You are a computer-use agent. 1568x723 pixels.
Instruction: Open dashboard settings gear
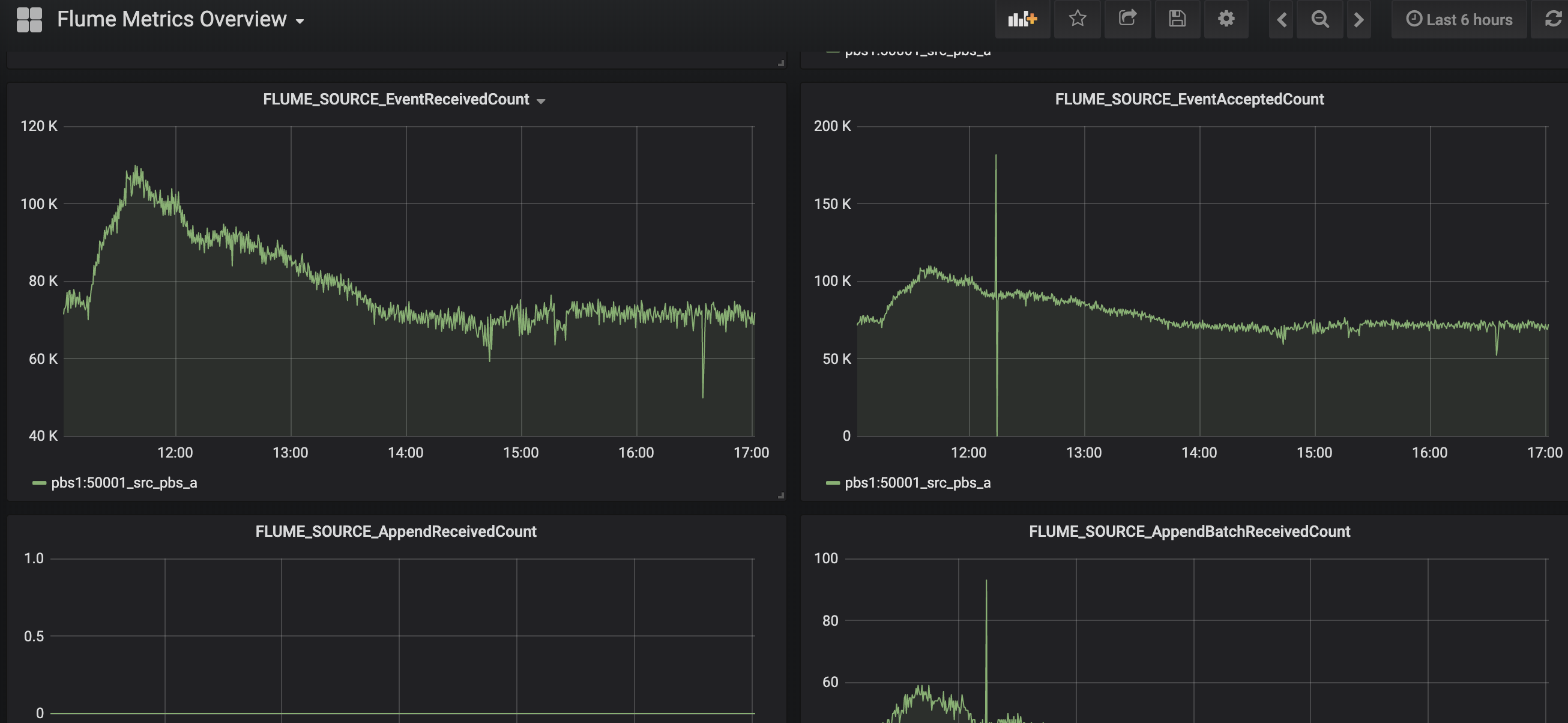(1226, 19)
